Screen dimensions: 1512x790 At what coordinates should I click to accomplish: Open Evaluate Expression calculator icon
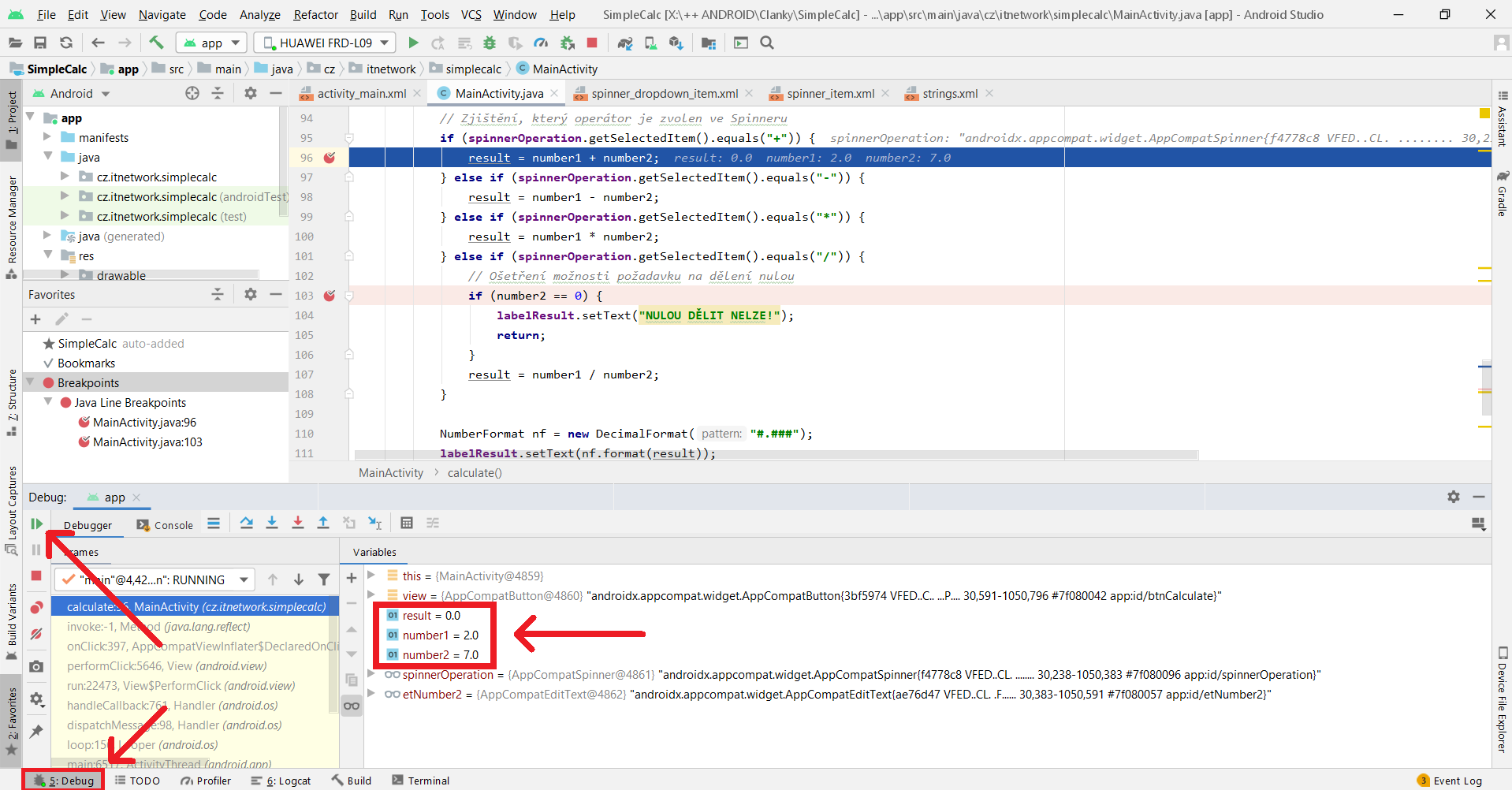(407, 523)
